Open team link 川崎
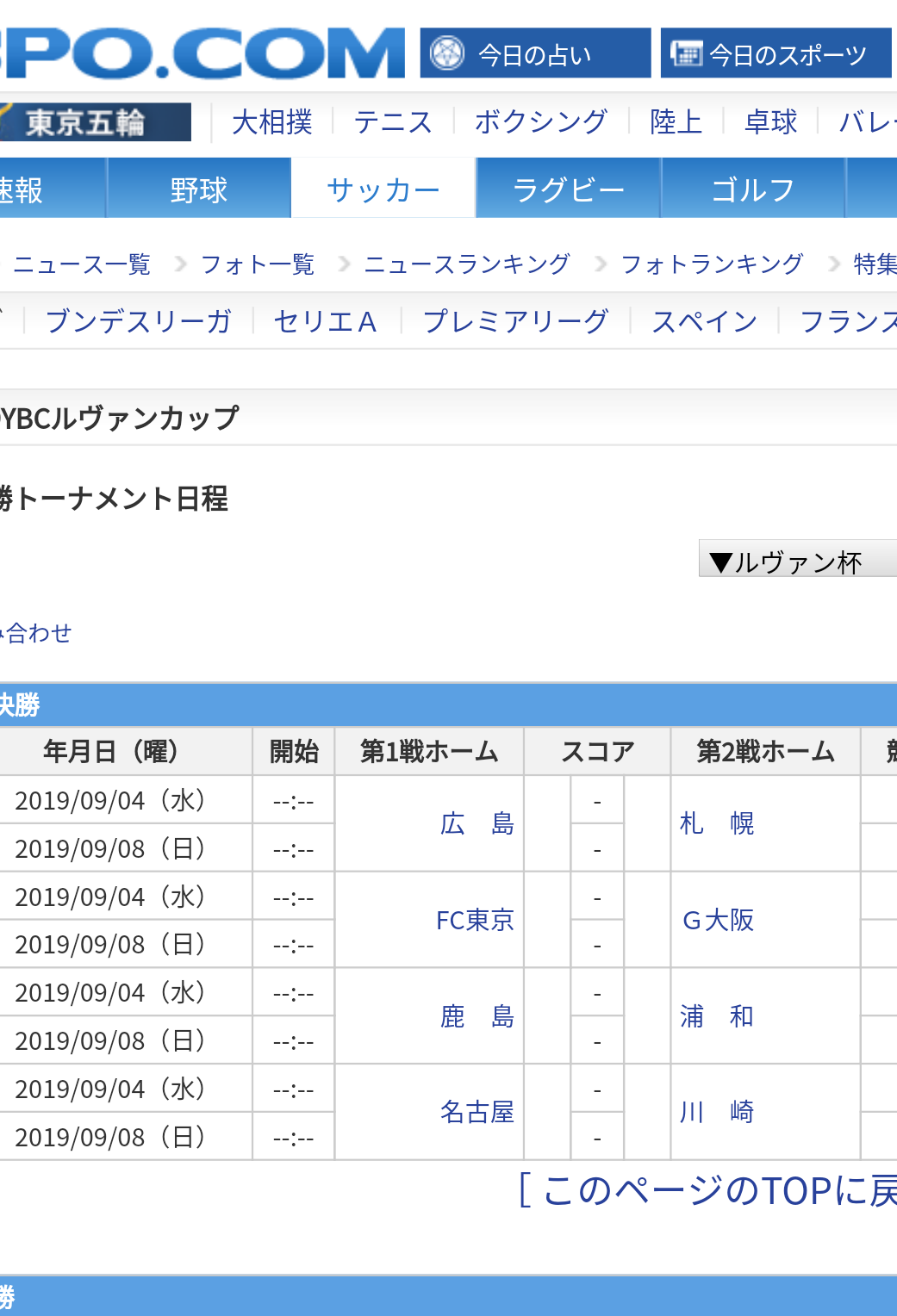Screen dimensions: 897x1316 coord(717,1113)
